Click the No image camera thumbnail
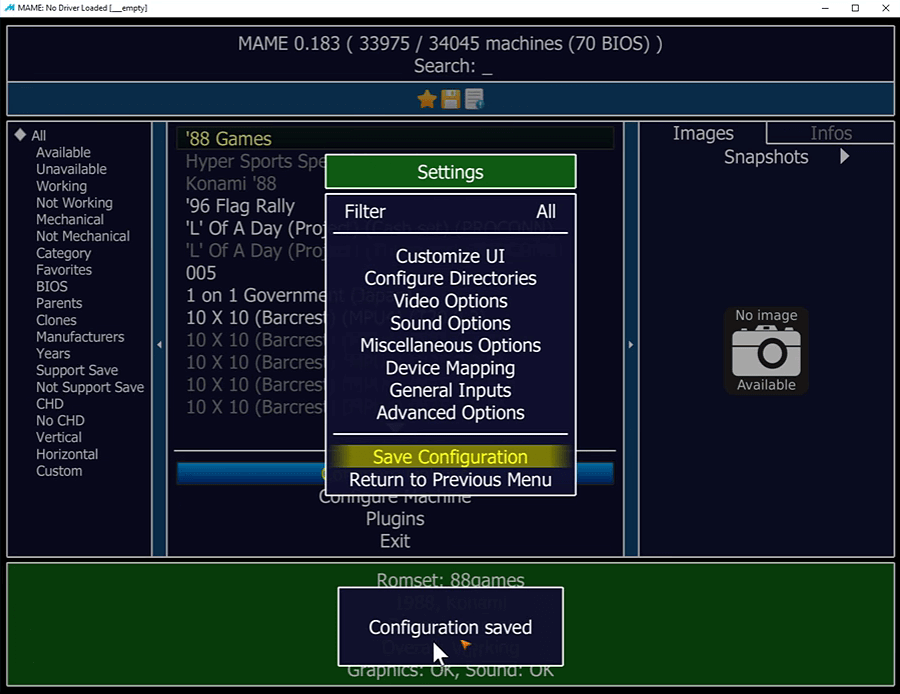Screen dimensions: 900x694 point(766,351)
